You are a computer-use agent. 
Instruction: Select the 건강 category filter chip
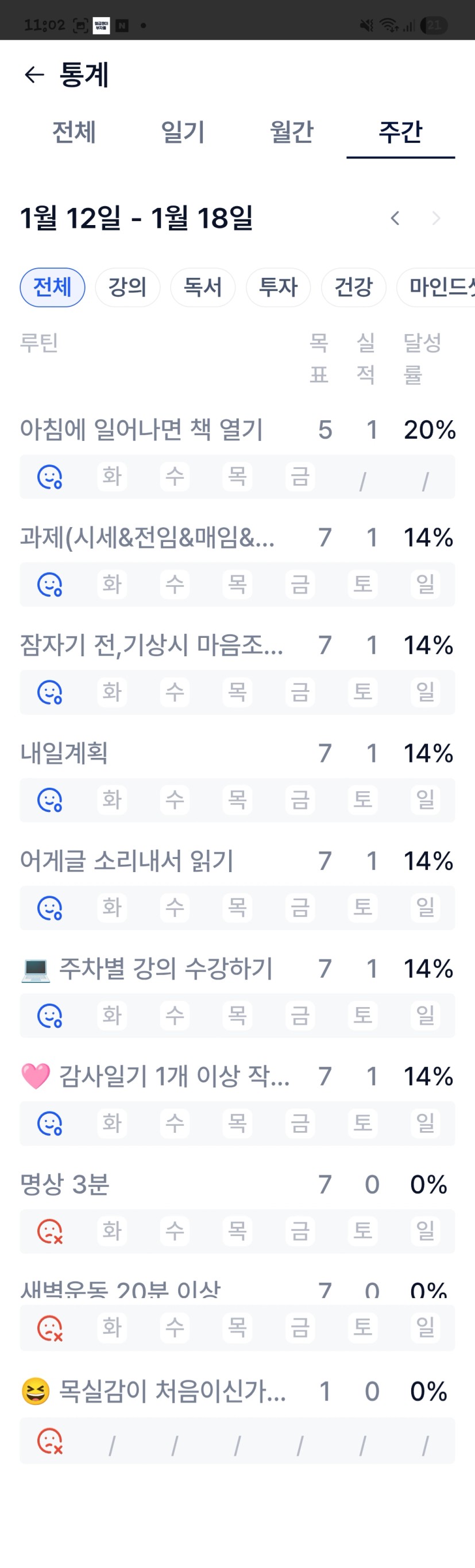353,287
